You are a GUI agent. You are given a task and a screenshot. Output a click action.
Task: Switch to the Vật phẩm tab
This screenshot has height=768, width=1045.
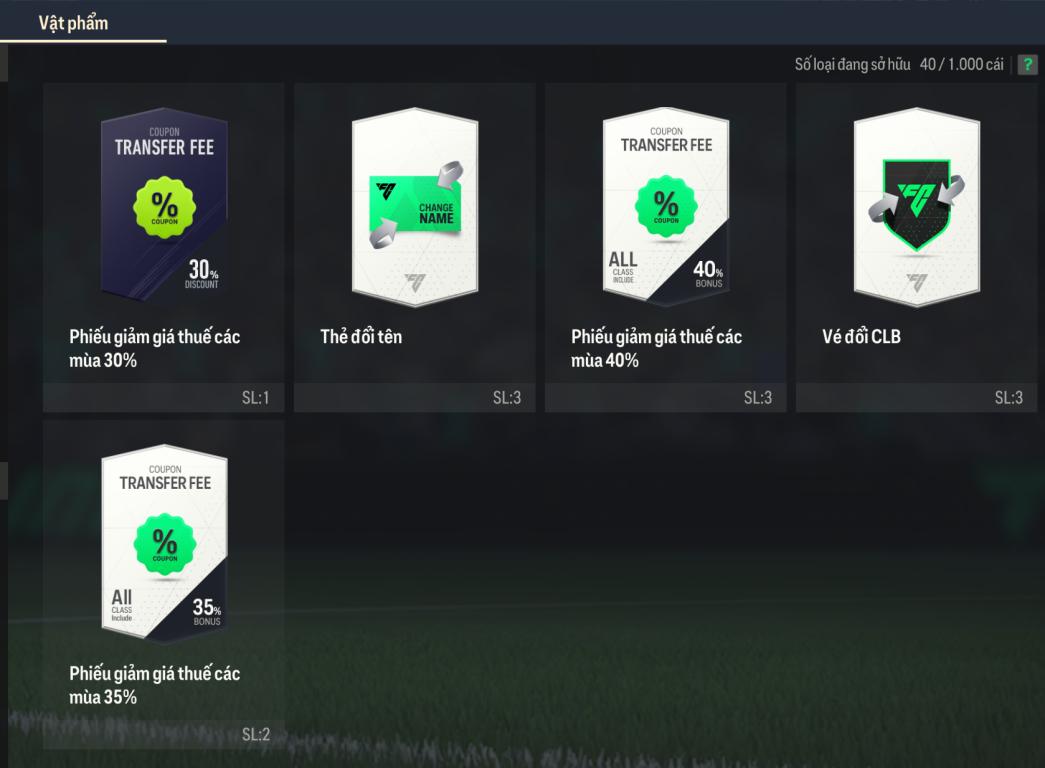73,23
